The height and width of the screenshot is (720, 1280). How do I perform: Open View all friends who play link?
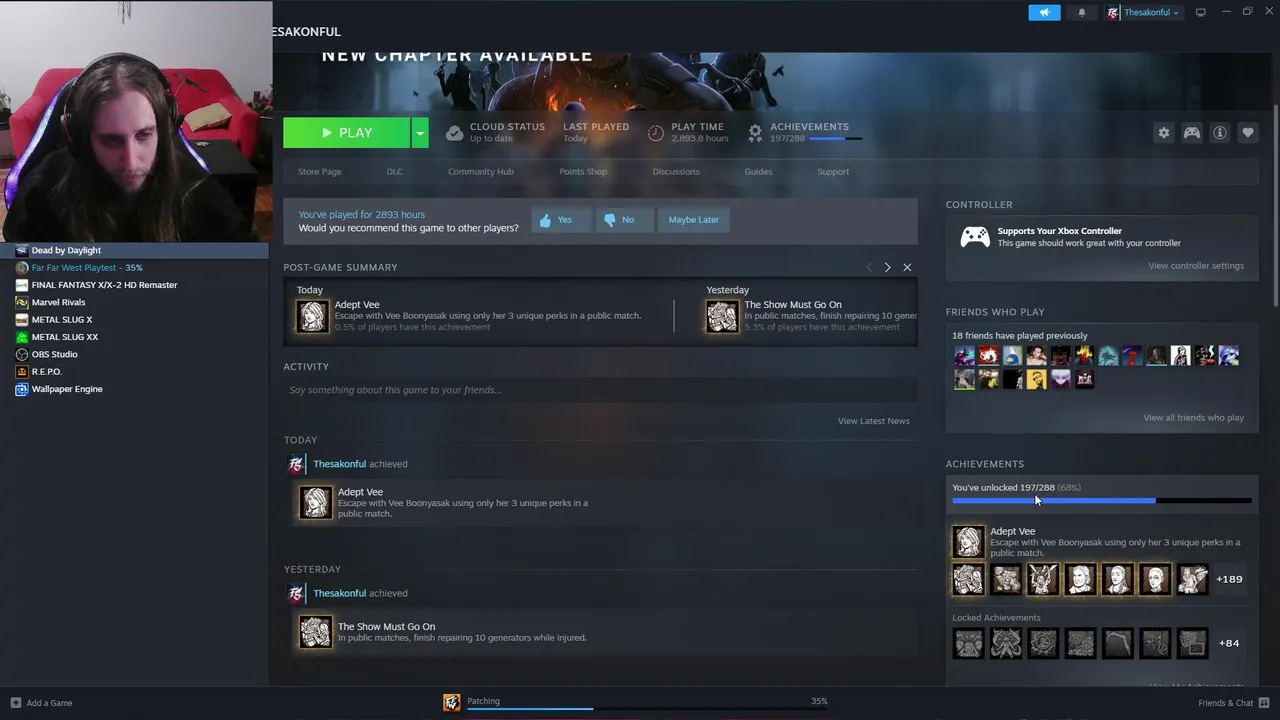pos(1194,418)
